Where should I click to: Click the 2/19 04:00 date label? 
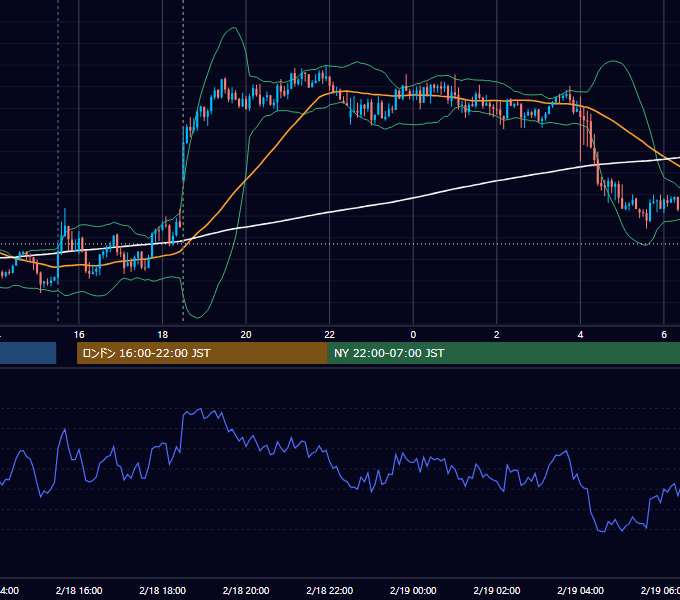tap(580, 590)
